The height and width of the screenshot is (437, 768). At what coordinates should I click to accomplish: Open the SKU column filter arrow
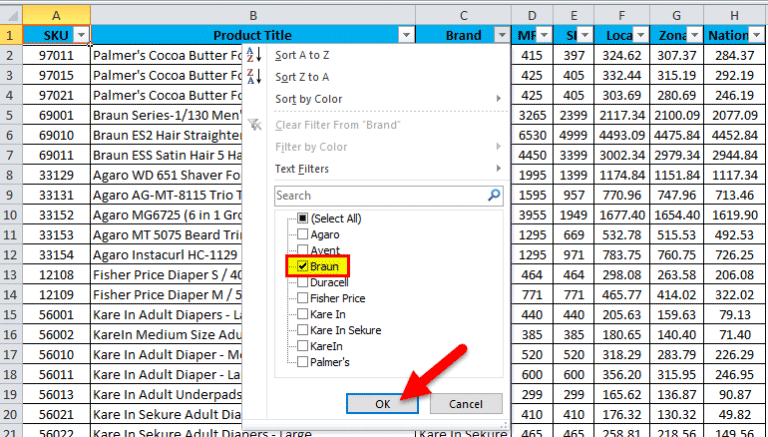point(81,35)
